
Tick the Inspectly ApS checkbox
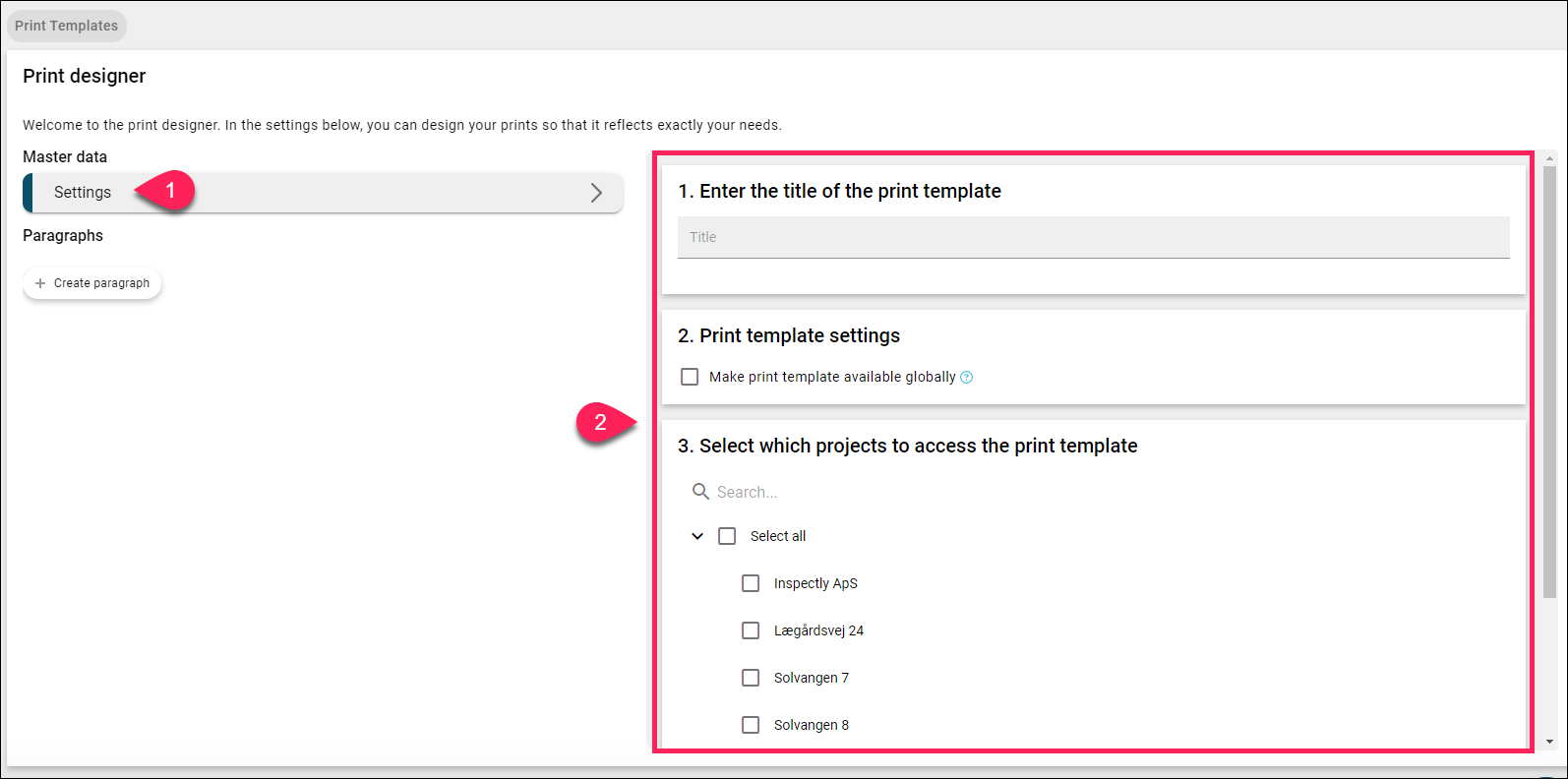pos(751,583)
